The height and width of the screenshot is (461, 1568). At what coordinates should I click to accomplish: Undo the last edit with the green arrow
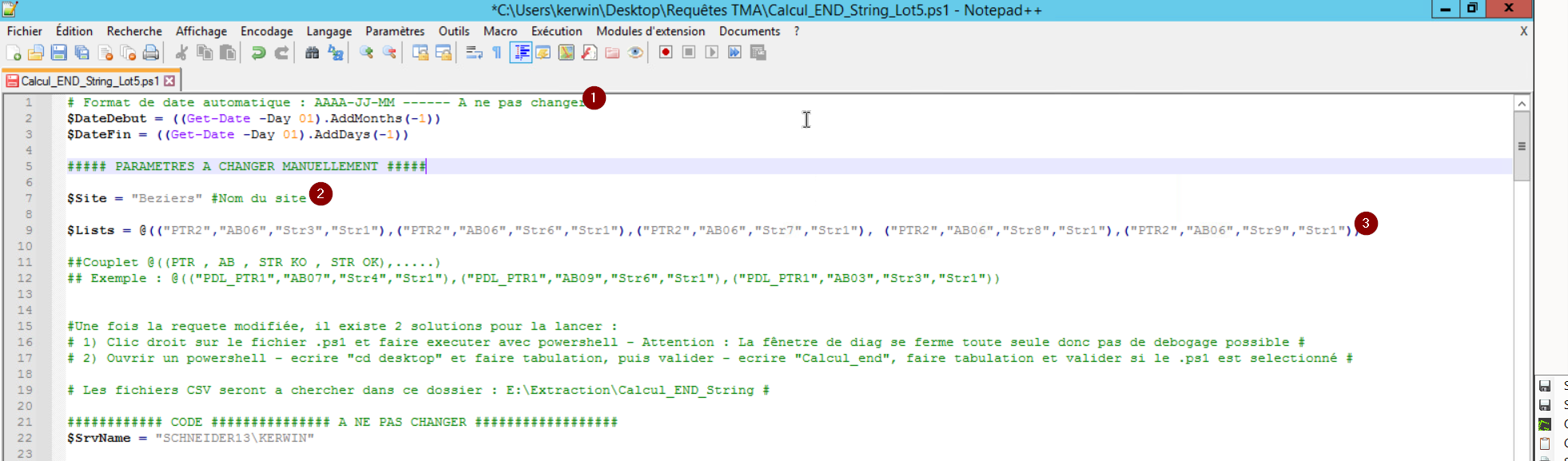point(258,53)
